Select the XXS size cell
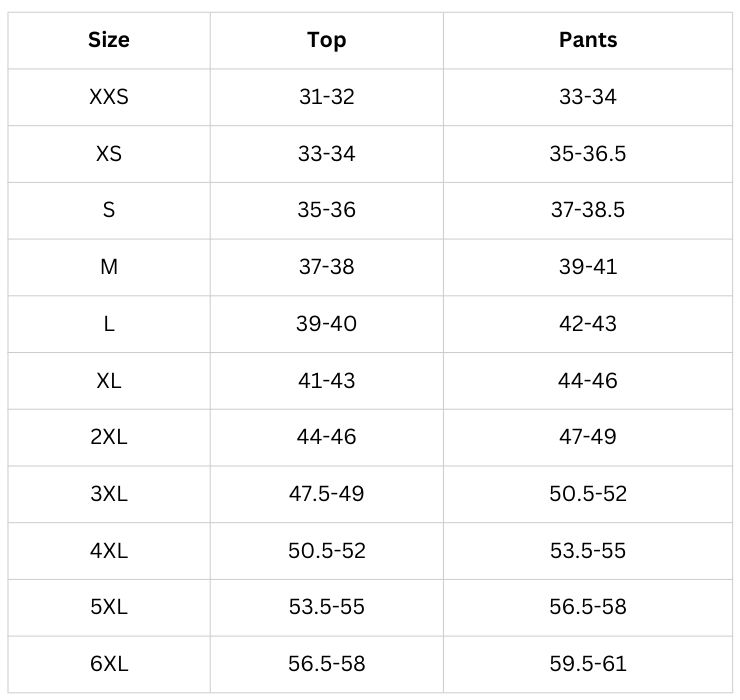The height and width of the screenshot is (700, 740). tap(109, 98)
